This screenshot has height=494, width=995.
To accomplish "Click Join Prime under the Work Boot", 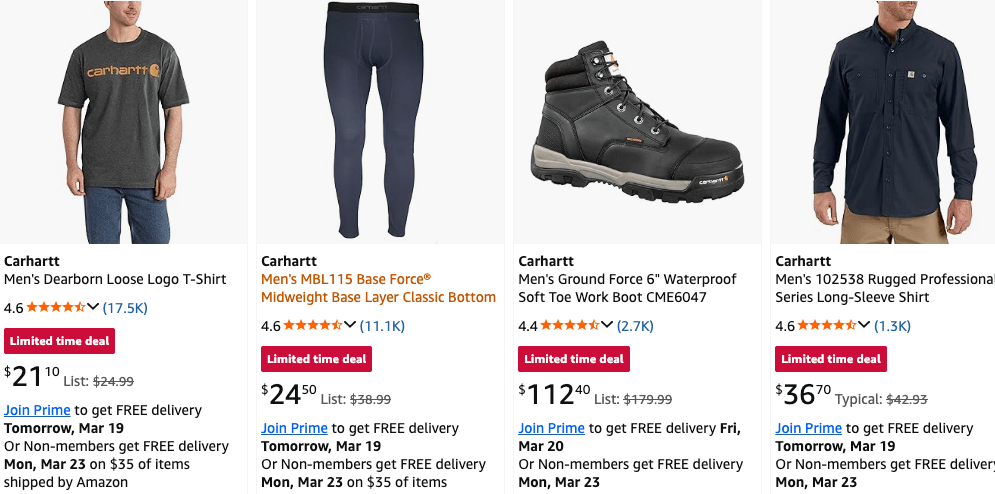I will (551, 428).
